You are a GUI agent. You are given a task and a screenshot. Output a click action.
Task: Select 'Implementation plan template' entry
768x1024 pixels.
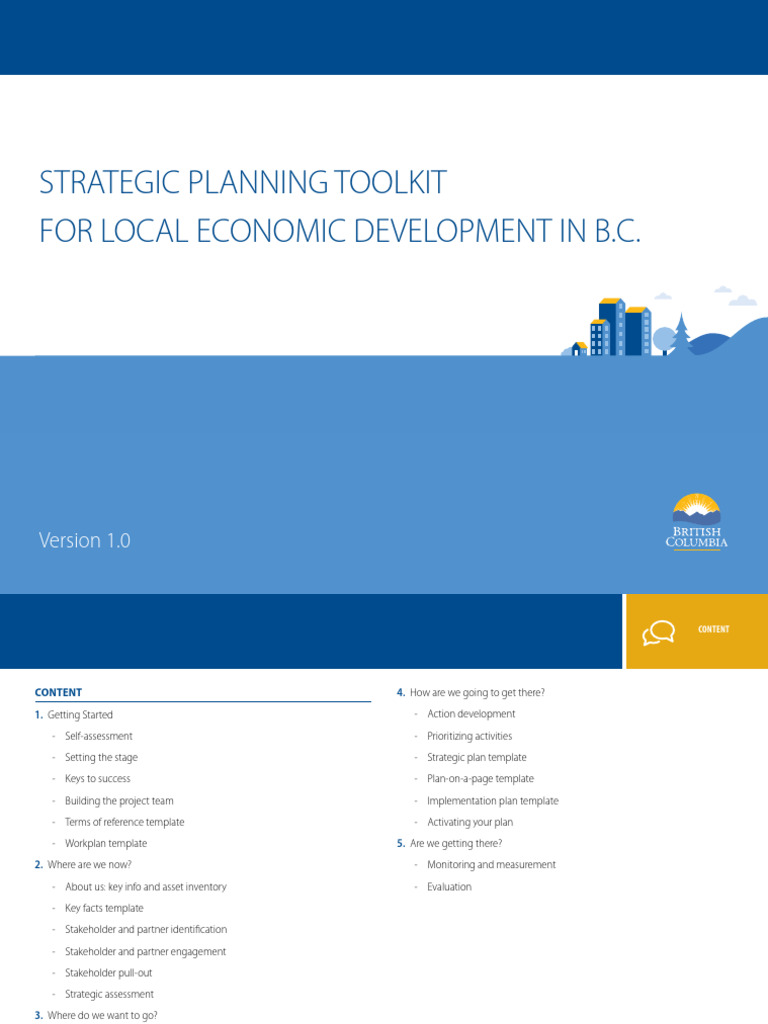tap(492, 801)
